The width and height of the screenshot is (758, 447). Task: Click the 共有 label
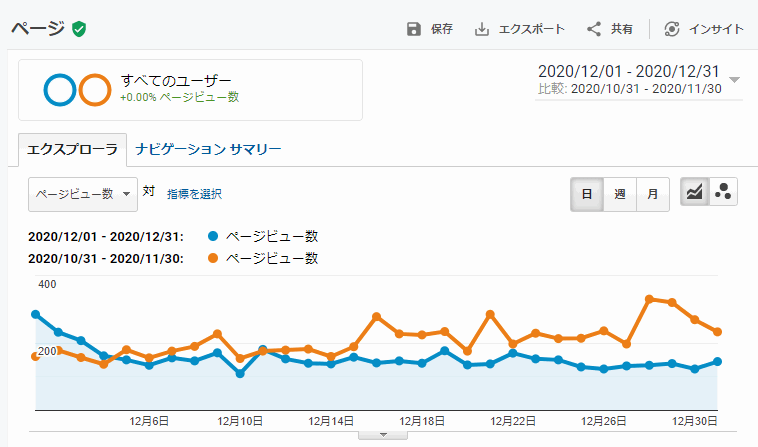[x=622, y=29]
